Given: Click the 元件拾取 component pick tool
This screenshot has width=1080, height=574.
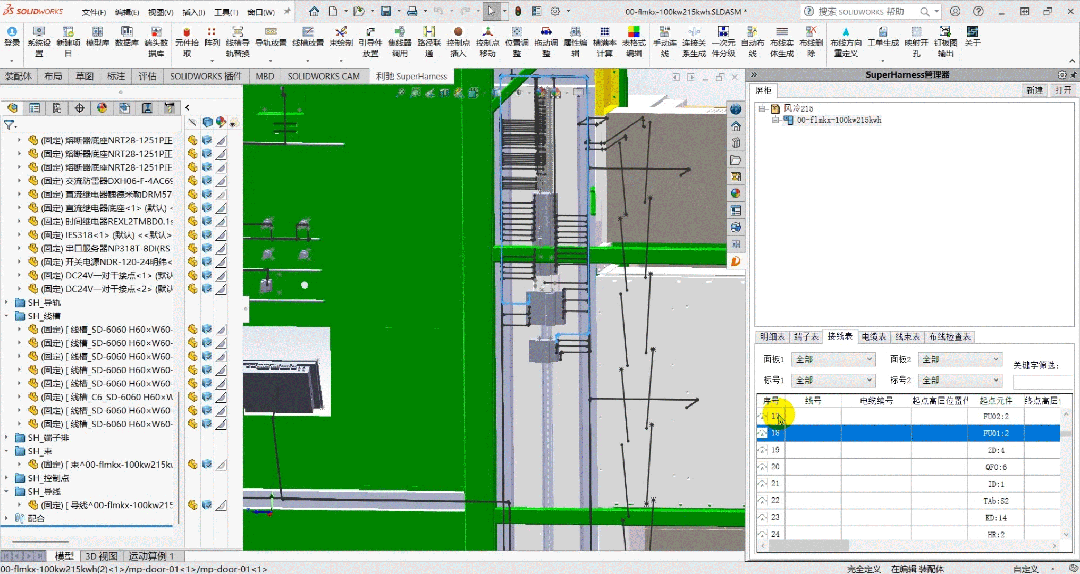Looking at the screenshot, I should point(187,42).
